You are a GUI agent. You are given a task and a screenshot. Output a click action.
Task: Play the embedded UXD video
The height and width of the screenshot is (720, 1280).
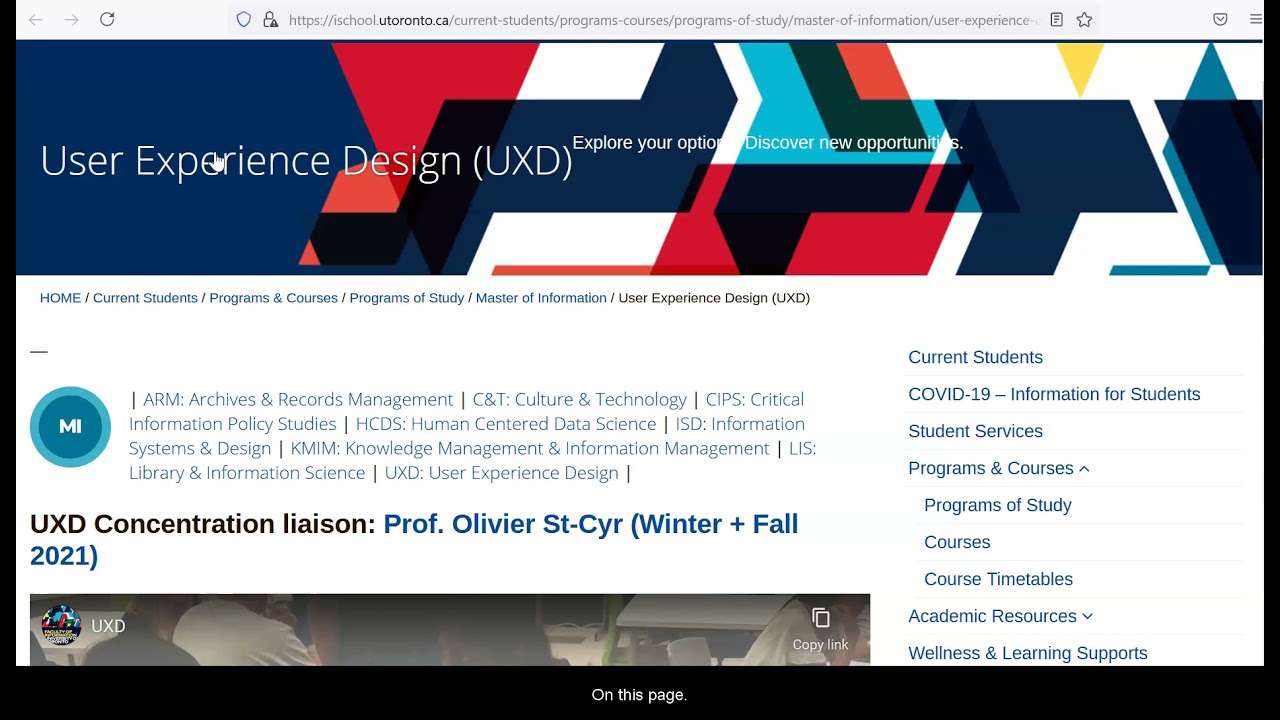point(450,632)
